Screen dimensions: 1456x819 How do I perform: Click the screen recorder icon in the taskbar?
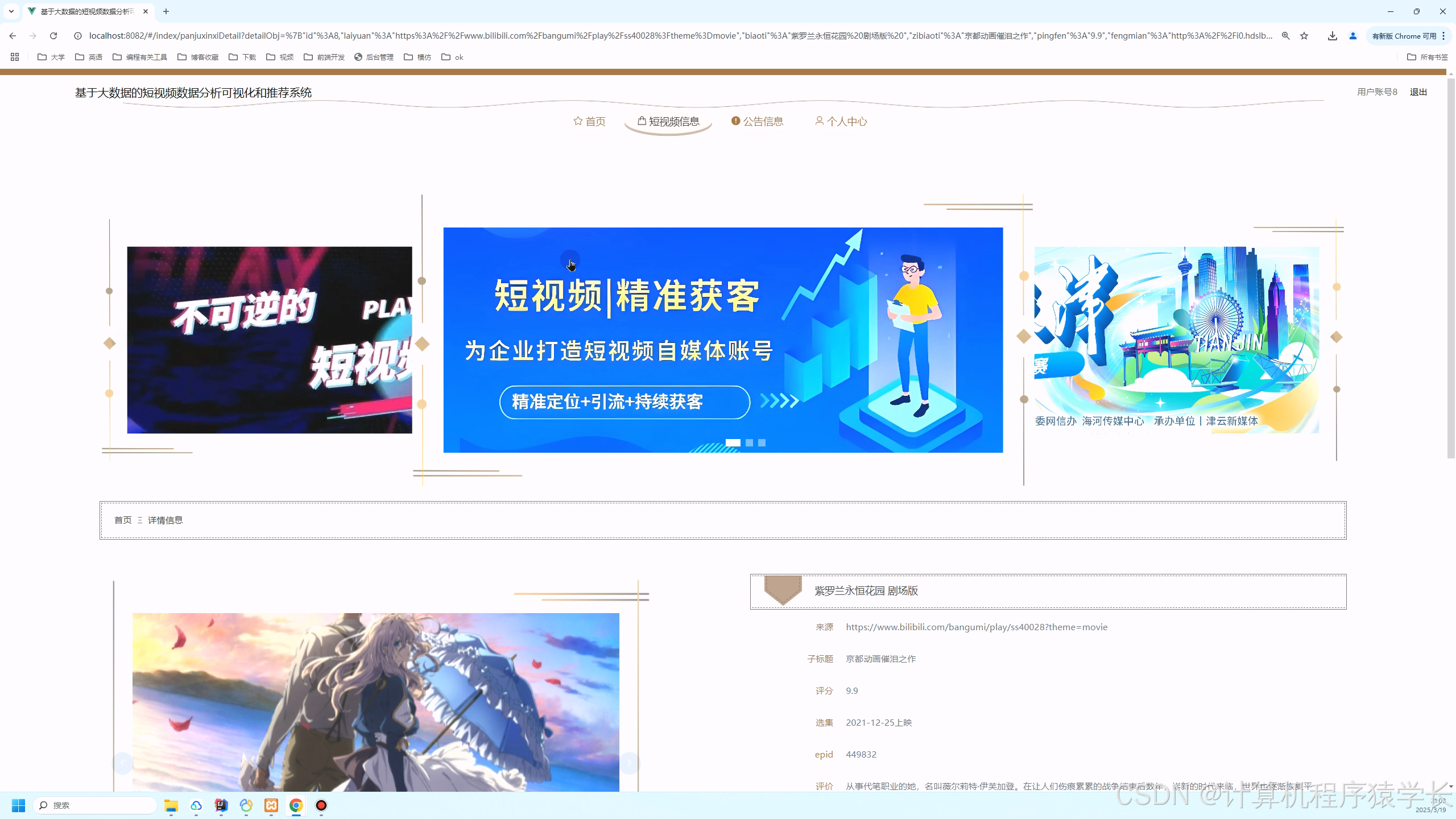(x=321, y=806)
